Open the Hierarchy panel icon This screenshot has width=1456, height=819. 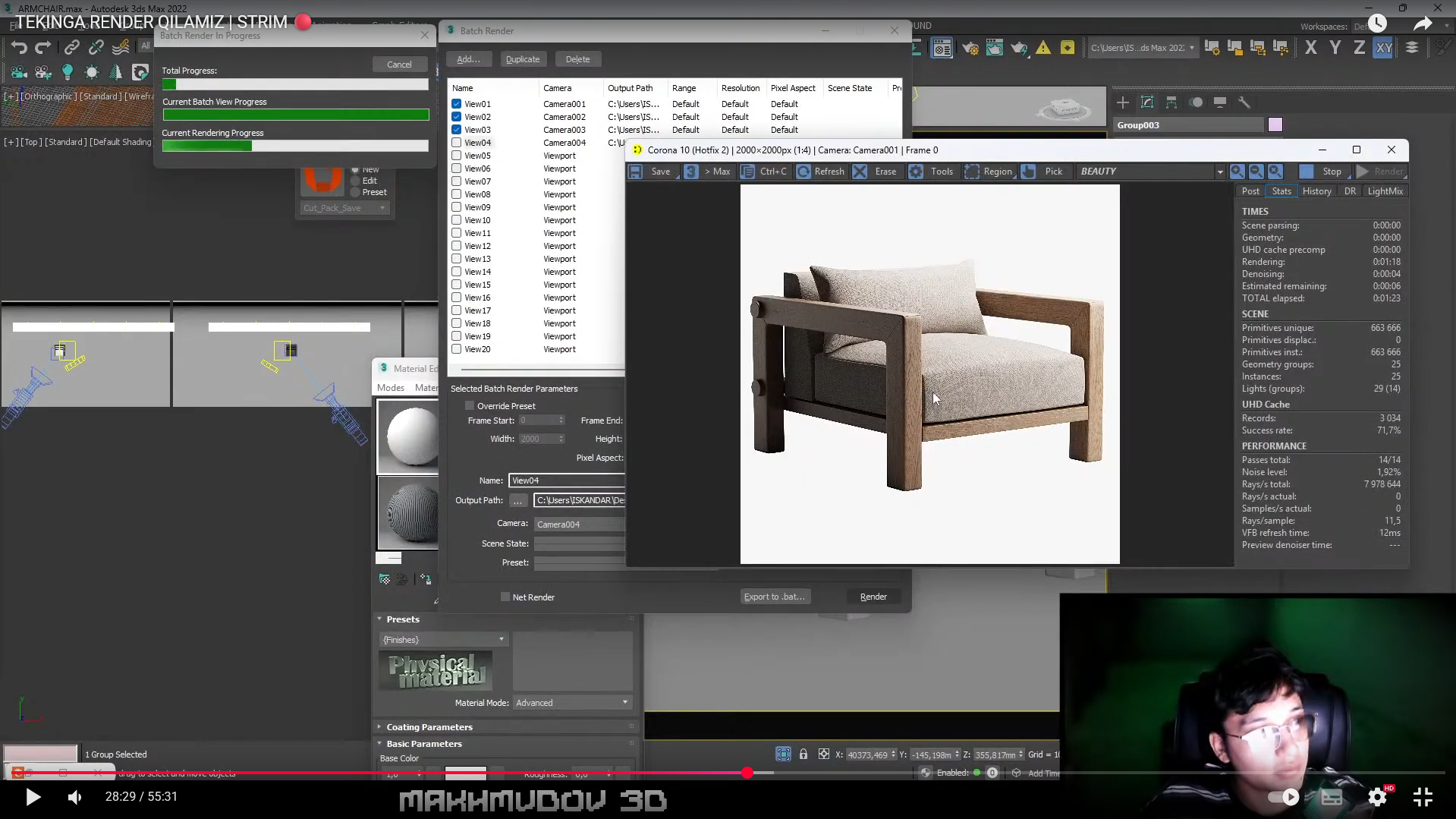pos(1171,102)
